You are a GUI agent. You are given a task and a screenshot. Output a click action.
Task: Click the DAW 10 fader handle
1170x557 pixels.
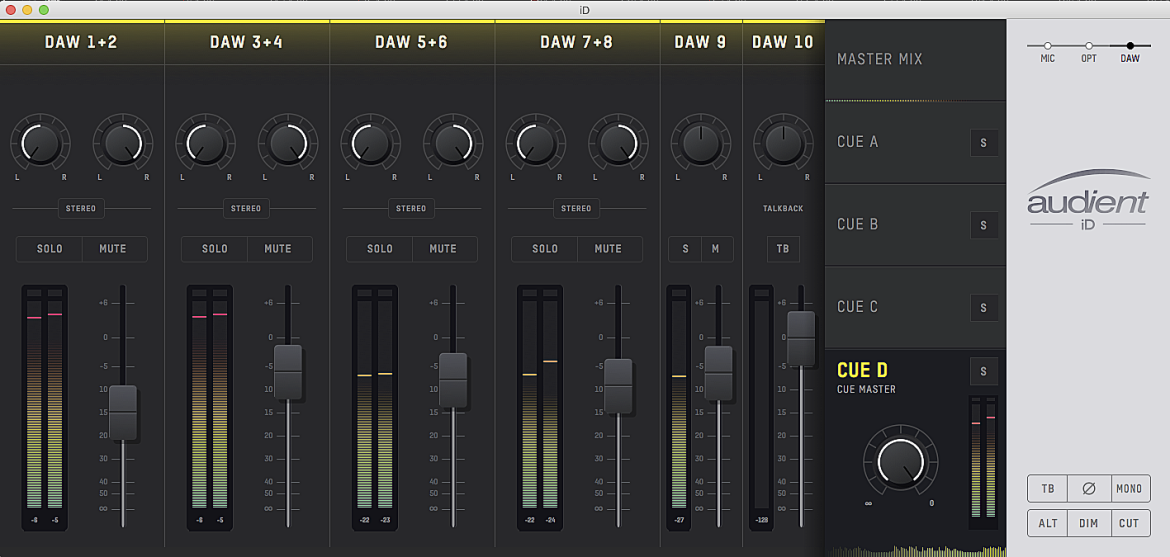pos(801,338)
